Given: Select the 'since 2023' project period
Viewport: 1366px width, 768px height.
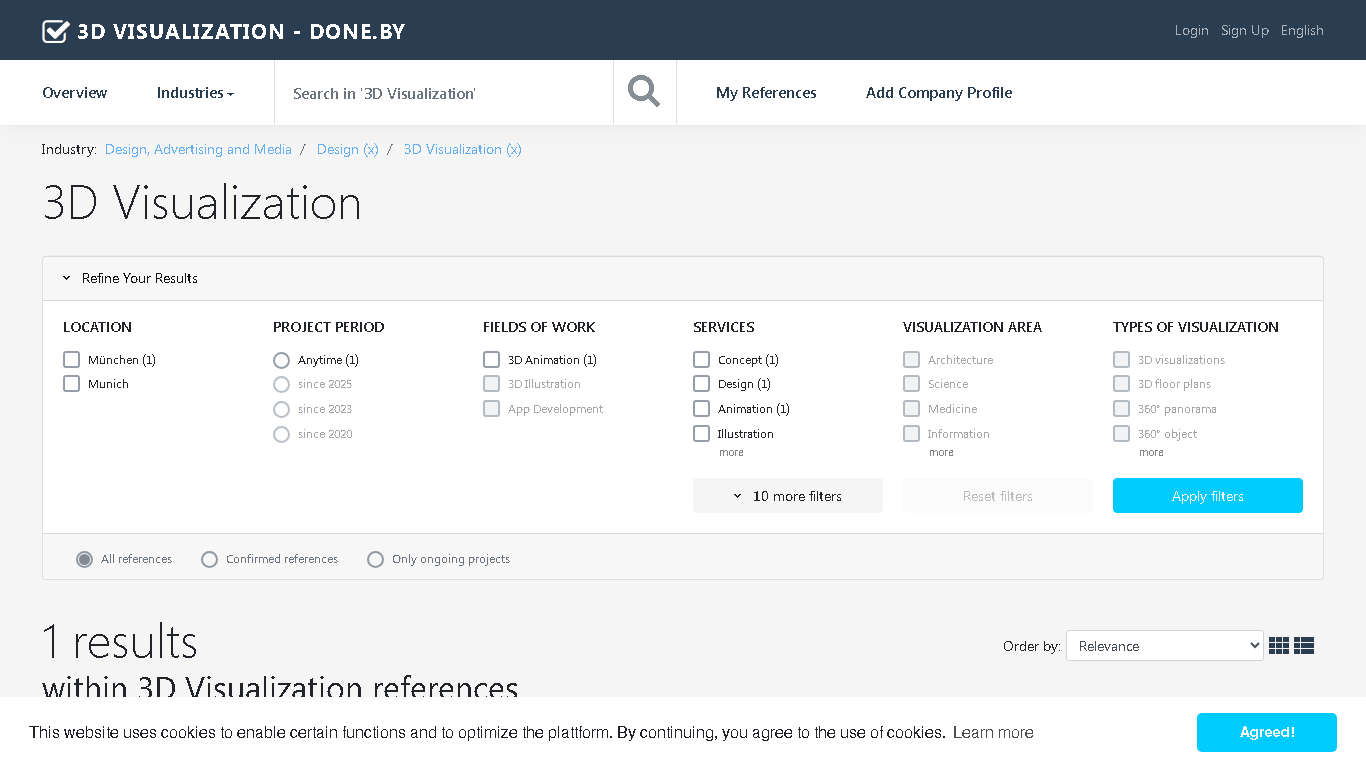Looking at the screenshot, I should tap(281, 409).
